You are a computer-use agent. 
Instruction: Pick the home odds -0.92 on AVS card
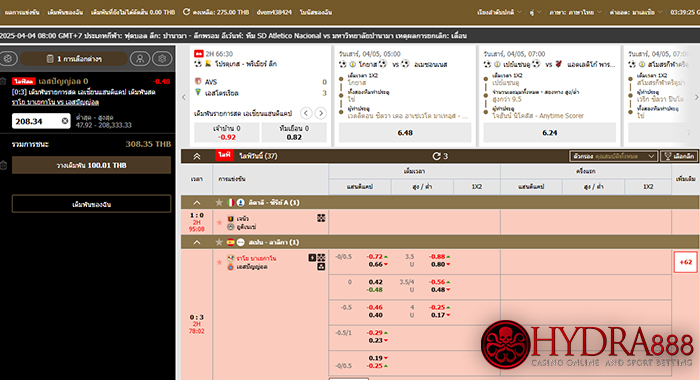click(227, 133)
